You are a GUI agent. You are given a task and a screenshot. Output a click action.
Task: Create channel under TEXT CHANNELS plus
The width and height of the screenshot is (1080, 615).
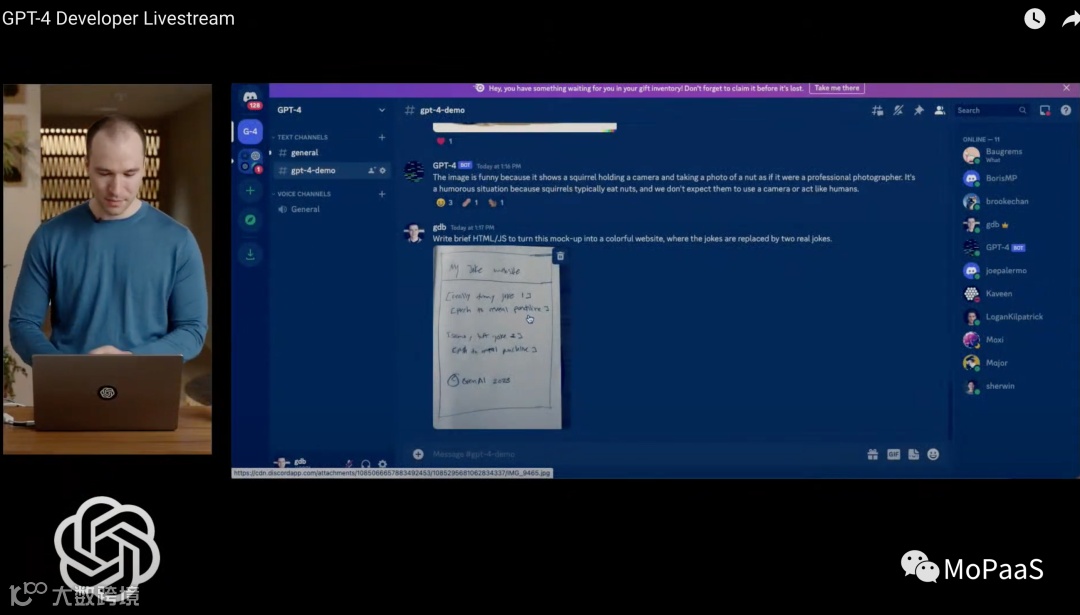tap(382, 137)
